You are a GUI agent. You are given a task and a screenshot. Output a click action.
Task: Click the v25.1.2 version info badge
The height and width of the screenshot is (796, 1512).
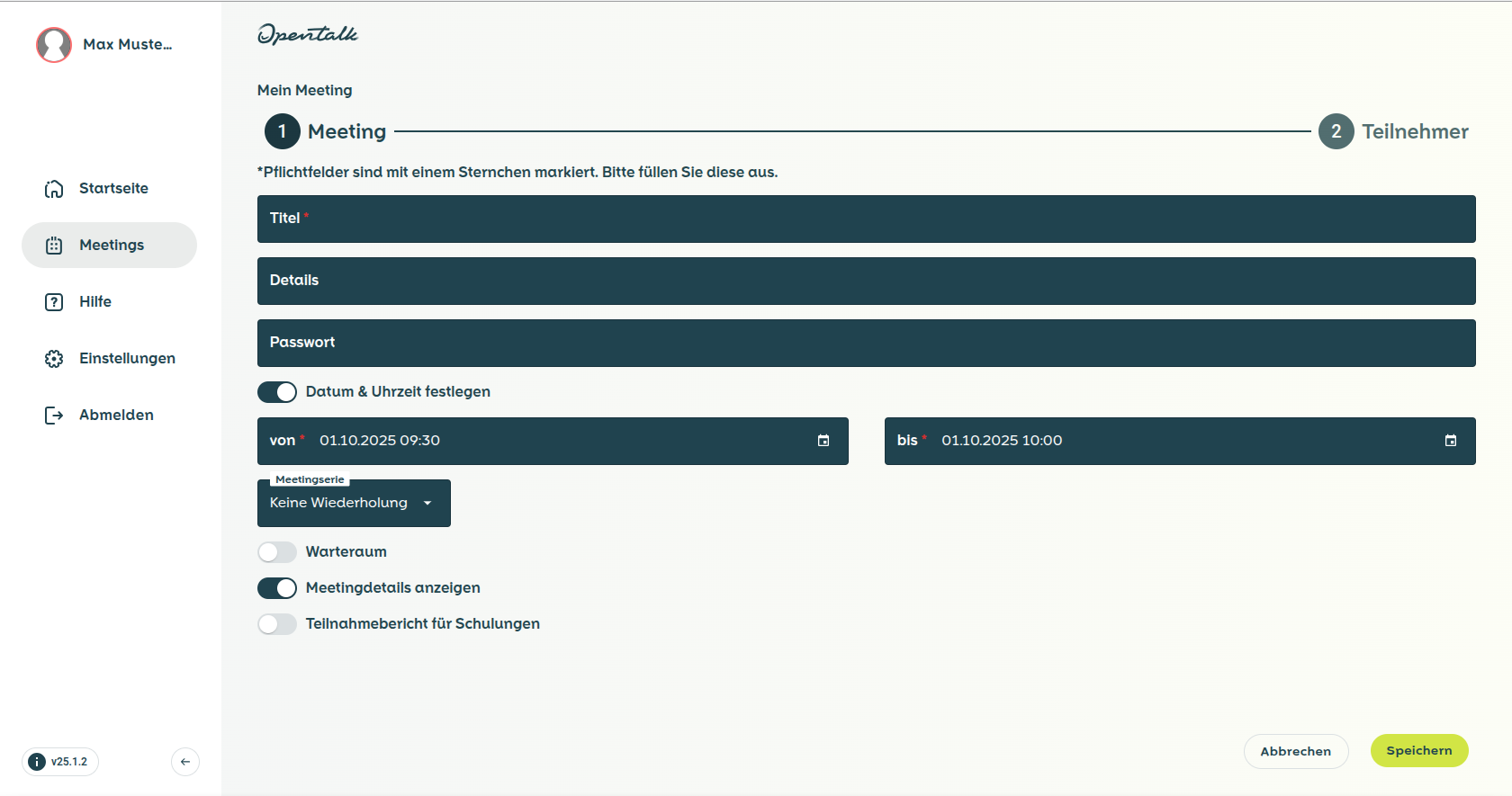click(60, 762)
